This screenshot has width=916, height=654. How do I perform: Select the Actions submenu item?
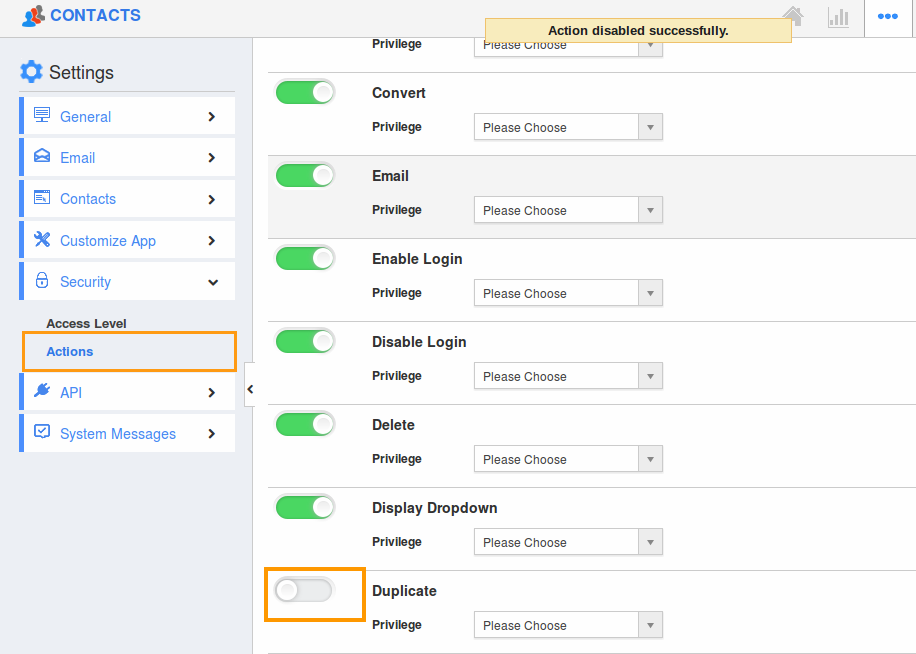coord(70,351)
